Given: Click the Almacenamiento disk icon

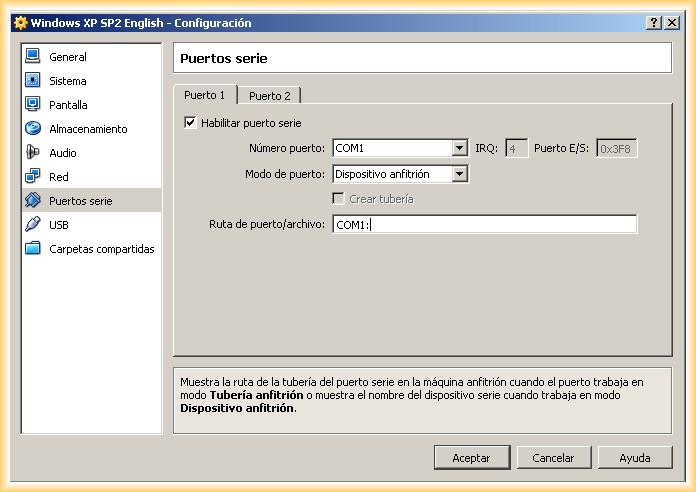Looking at the screenshot, I should click(x=33, y=129).
